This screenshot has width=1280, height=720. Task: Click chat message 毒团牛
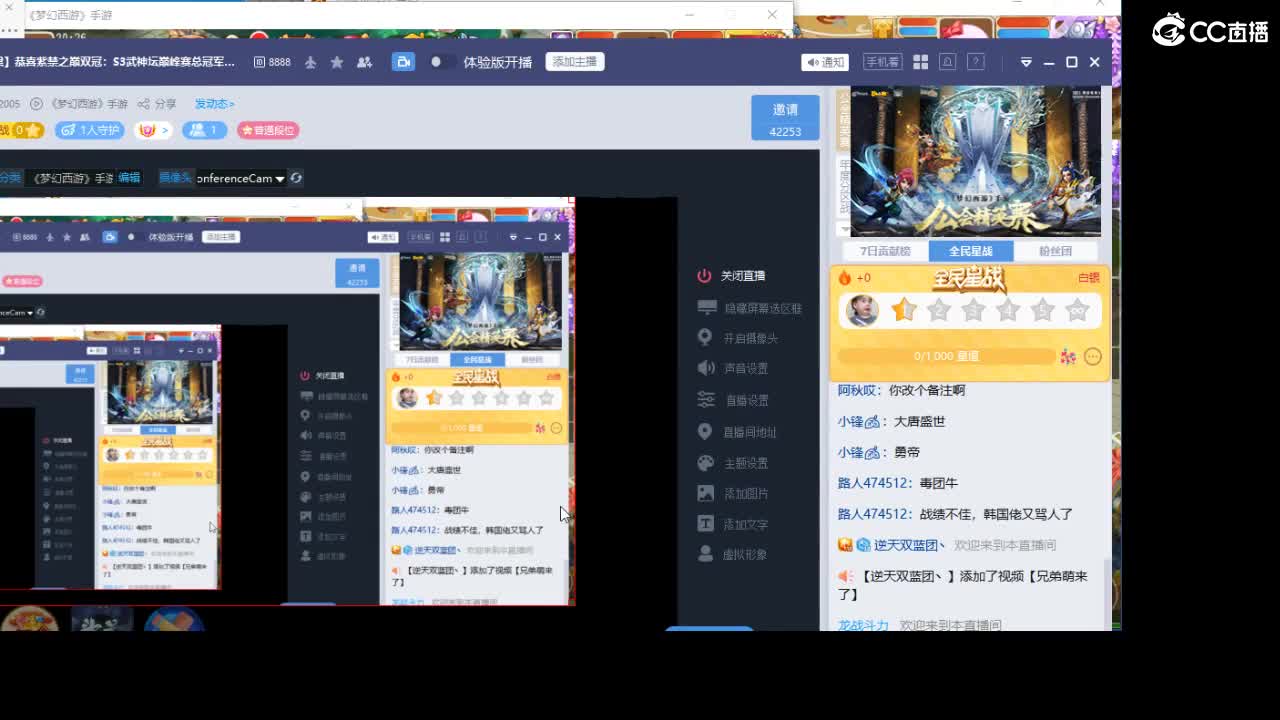point(938,483)
